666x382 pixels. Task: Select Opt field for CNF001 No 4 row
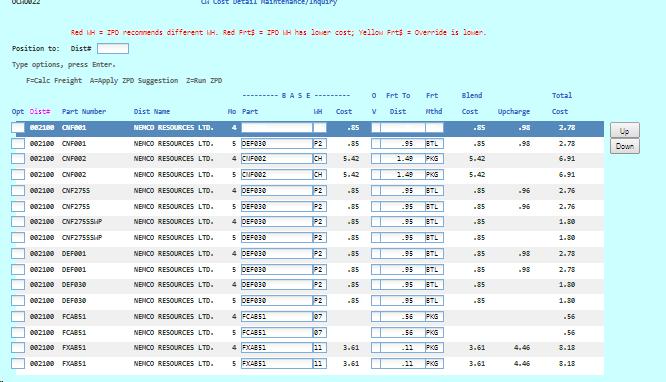(x=18, y=127)
